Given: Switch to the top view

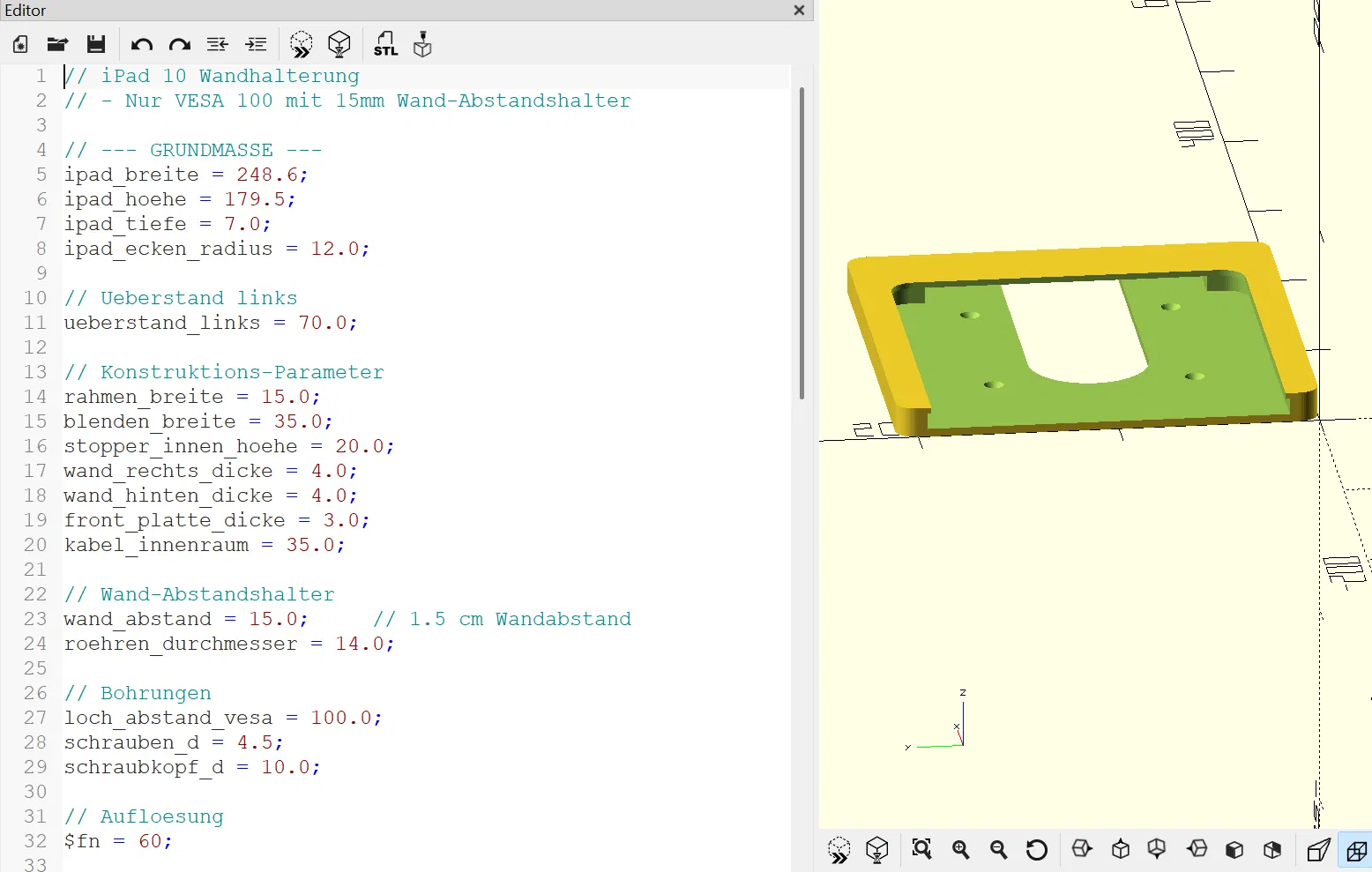Looking at the screenshot, I should click(1121, 849).
